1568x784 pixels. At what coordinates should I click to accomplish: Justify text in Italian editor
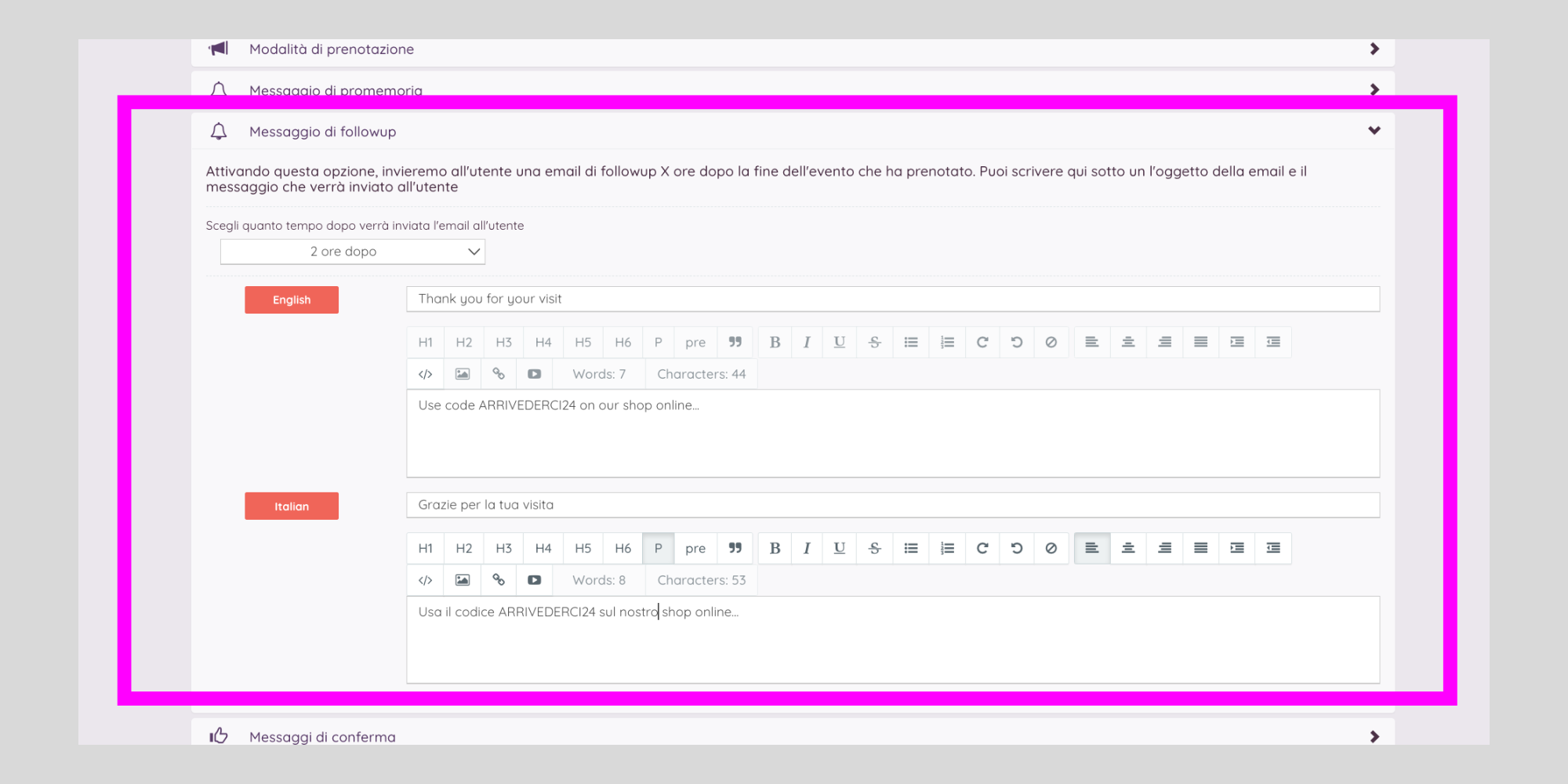point(1201,548)
